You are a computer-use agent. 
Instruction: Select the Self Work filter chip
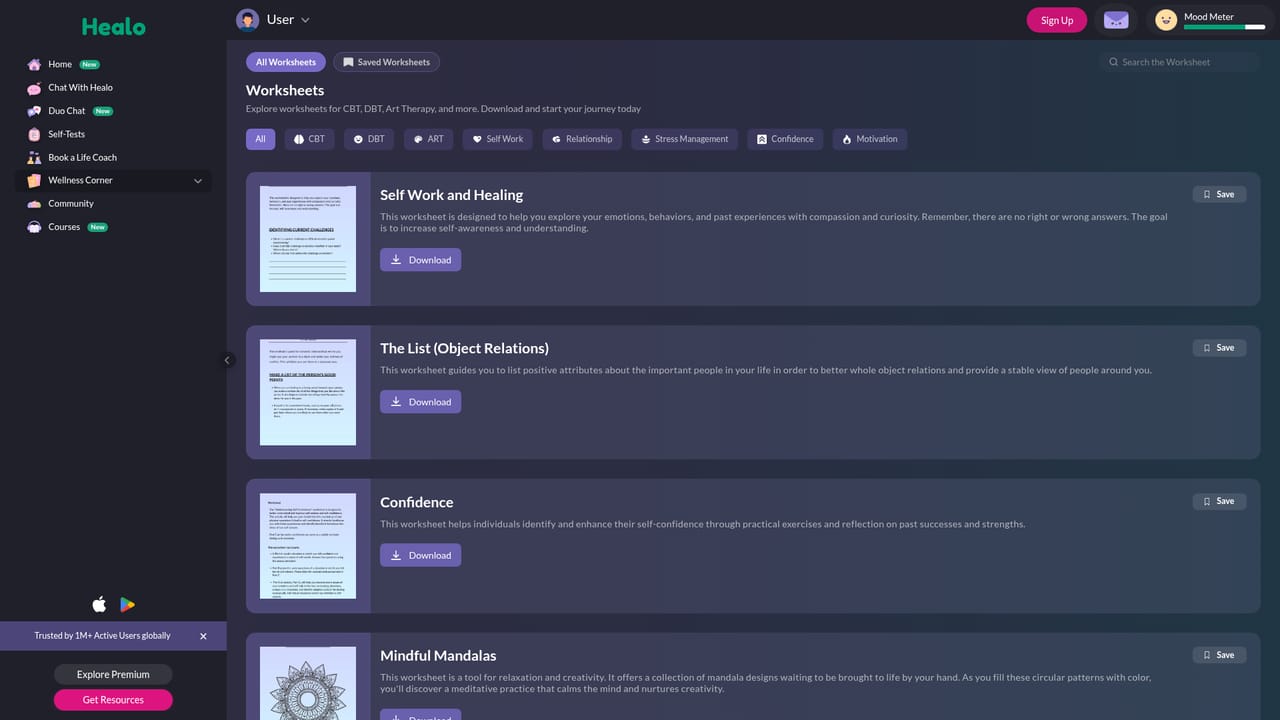(x=498, y=139)
